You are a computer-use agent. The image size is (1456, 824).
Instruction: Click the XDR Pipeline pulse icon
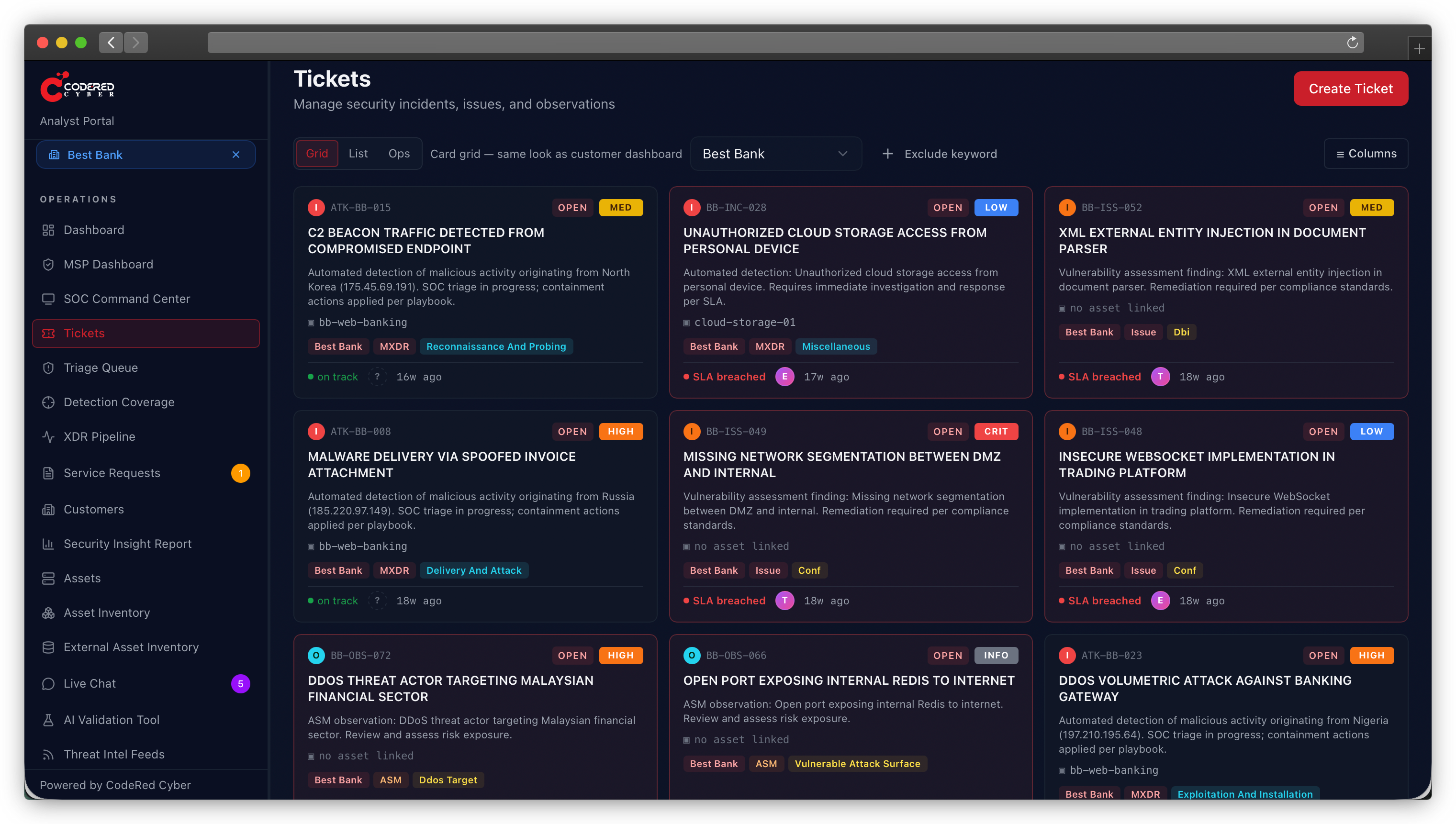(48, 437)
